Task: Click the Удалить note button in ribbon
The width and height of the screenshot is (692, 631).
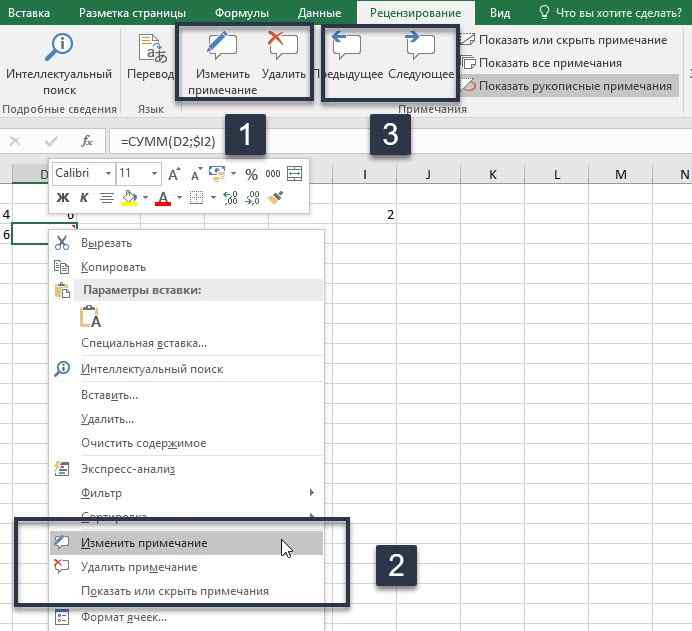Action: tap(283, 56)
